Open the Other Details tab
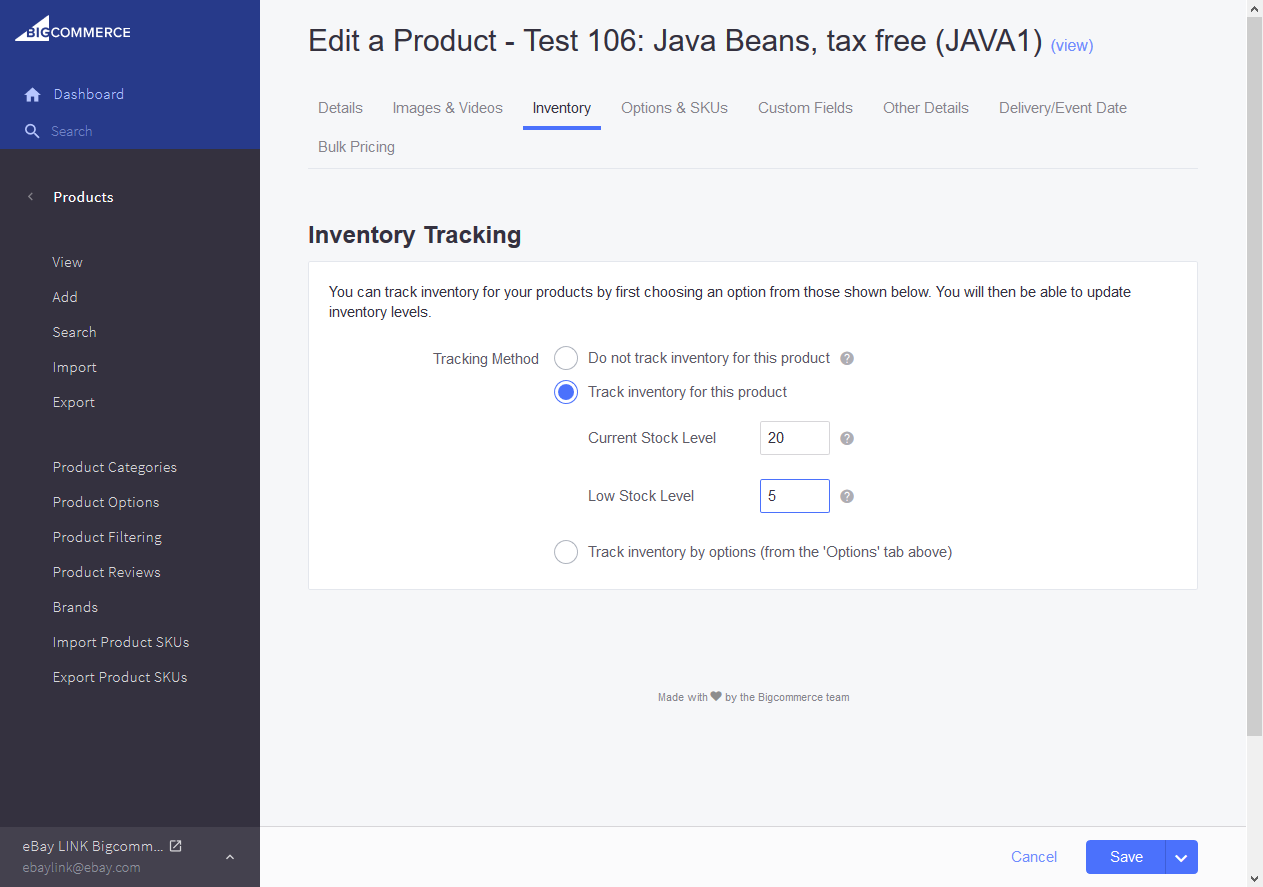The width and height of the screenshot is (1263, 887). (x=926, y=108)
